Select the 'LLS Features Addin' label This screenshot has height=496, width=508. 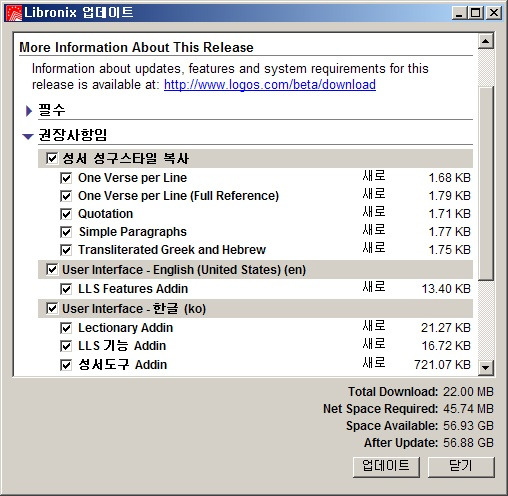tap(133, 289)
